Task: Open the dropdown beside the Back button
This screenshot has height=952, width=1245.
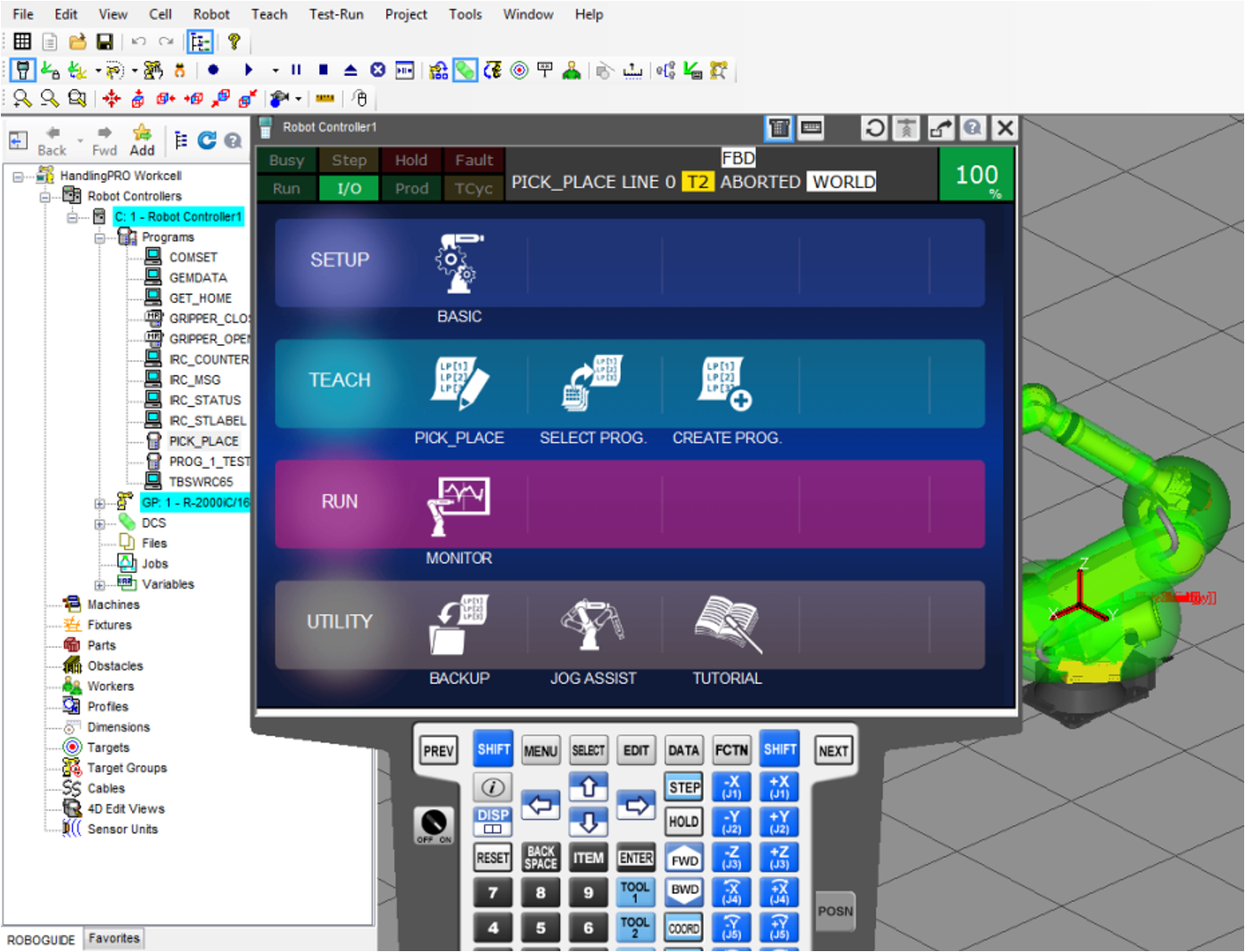Action: pos(80,141)
